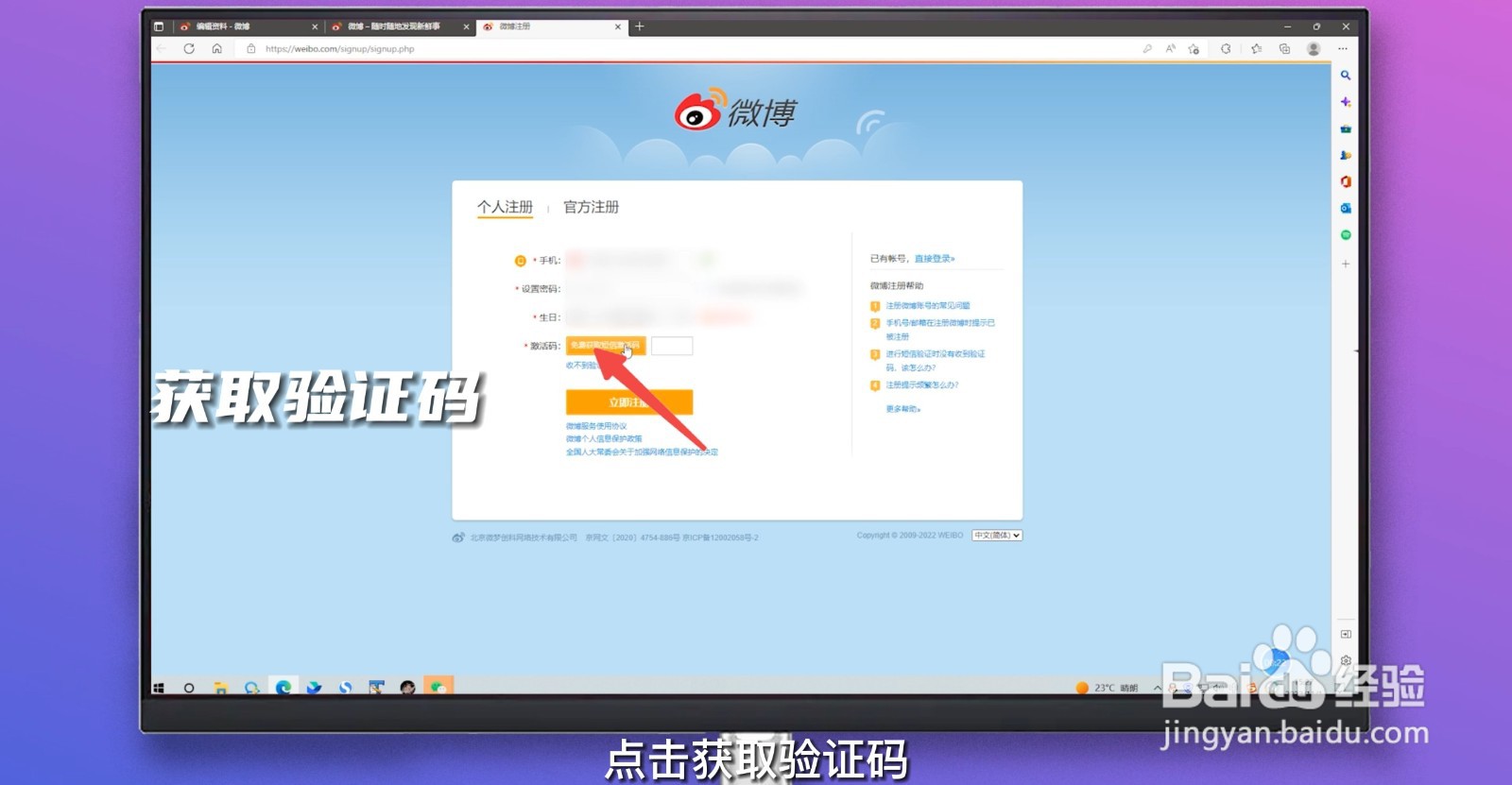Open WeChat from the taskbar
The image size is (1512, 785).
[438, 687]
